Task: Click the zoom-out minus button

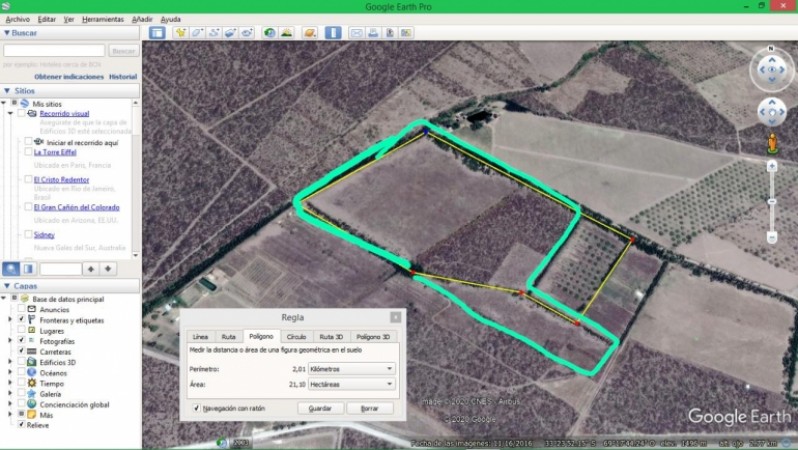Action: tap(772, 237)
